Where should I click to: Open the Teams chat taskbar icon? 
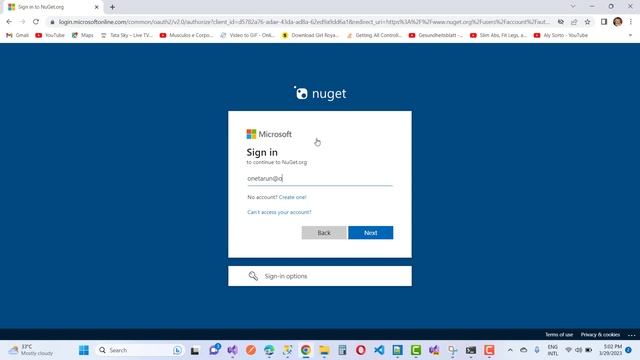(214, 350)
